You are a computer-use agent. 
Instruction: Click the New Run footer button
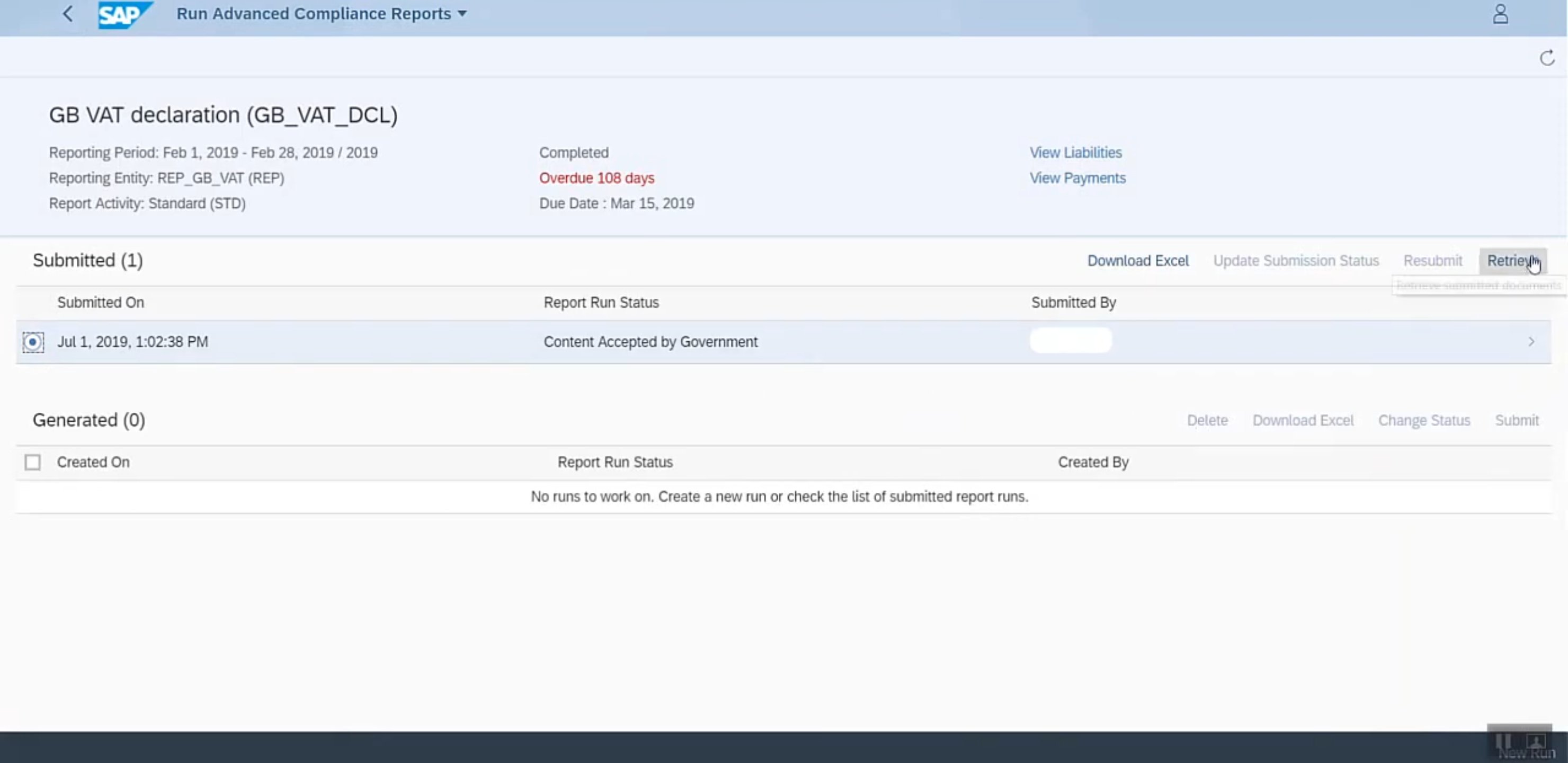(x=1526, y=754)
